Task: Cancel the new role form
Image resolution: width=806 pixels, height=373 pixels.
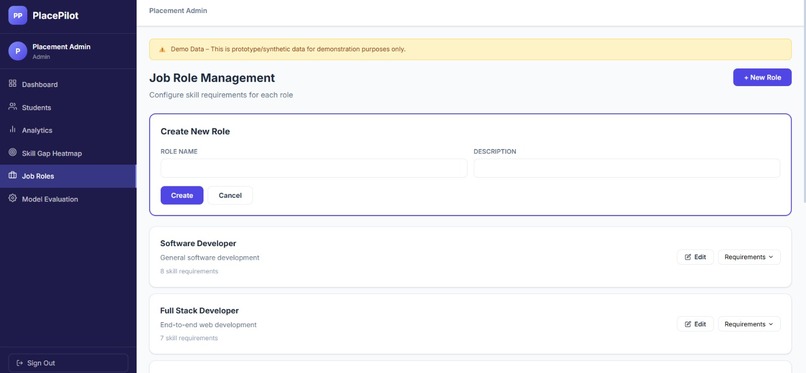Action: pyautogui.click(x=230, y=195)
